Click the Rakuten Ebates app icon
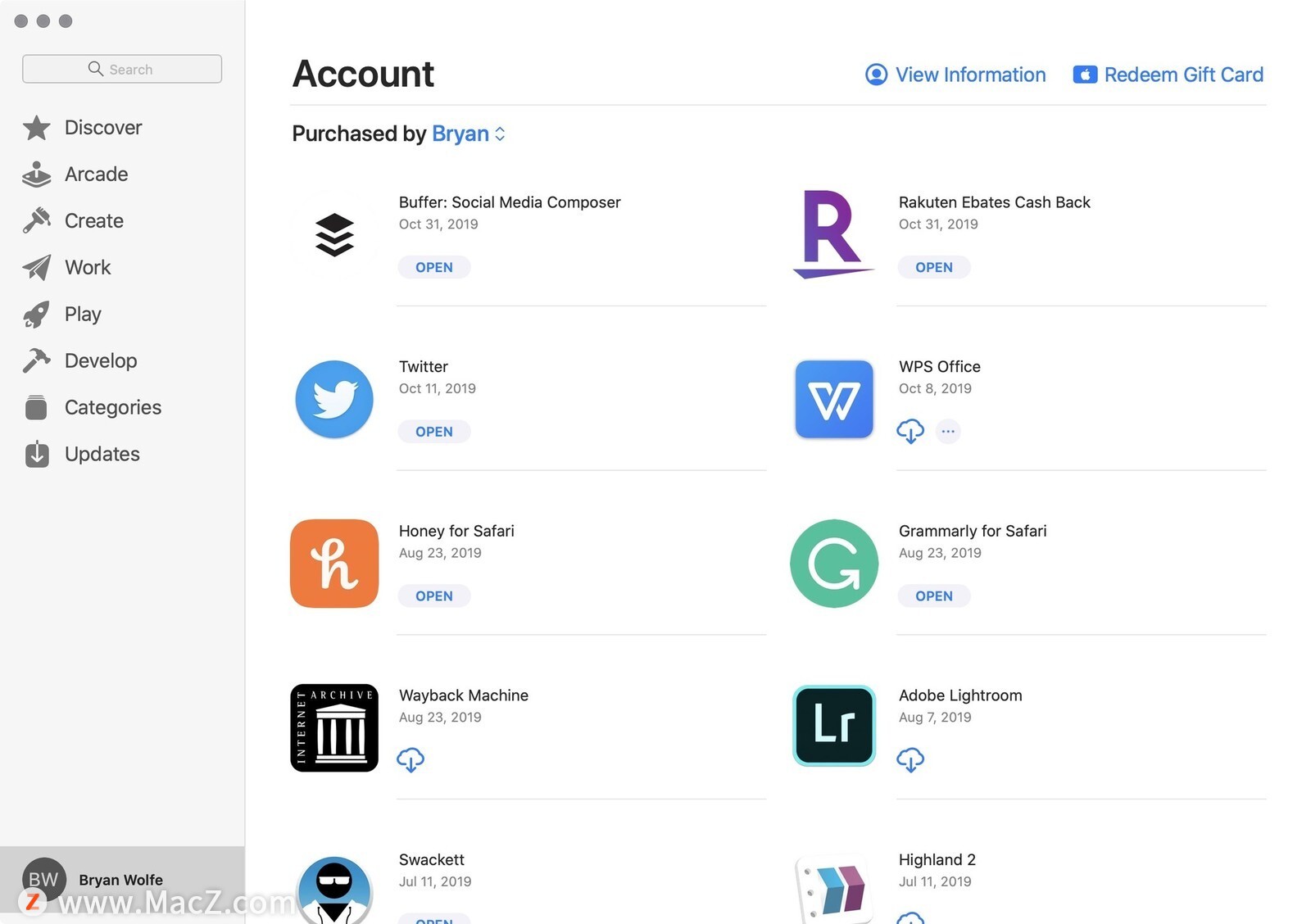Viewport: 1311px width, 924px height. 833,234
